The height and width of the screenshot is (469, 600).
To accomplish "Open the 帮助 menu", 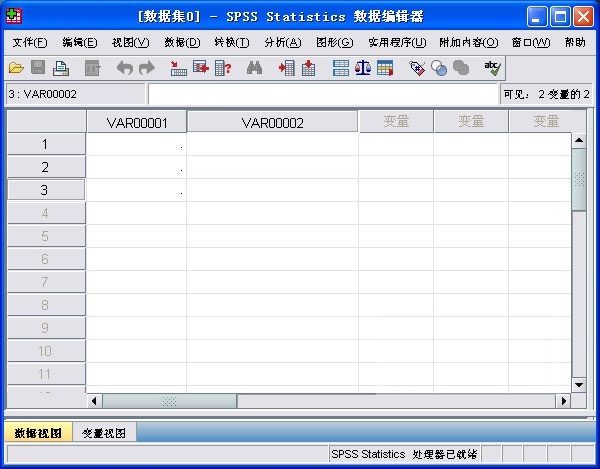I will [x=575, y=42].
